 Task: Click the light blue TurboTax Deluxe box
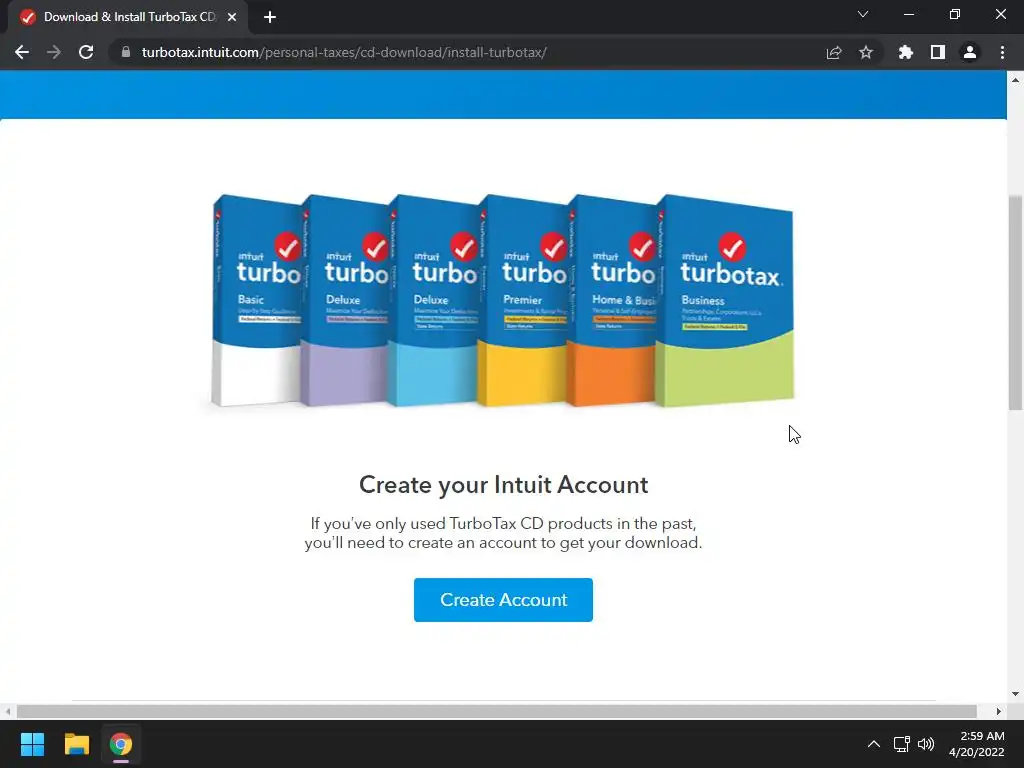pyautogui.click(x=432, y=300)
